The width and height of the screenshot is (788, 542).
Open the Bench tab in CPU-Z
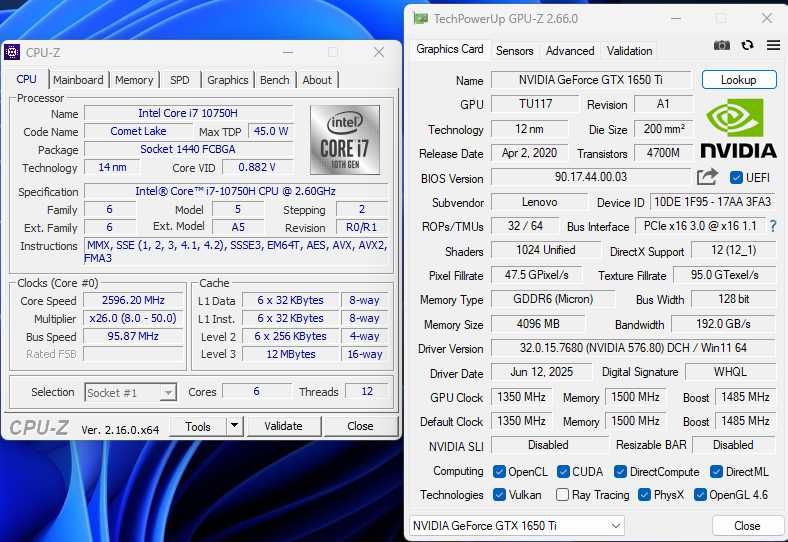274,80
